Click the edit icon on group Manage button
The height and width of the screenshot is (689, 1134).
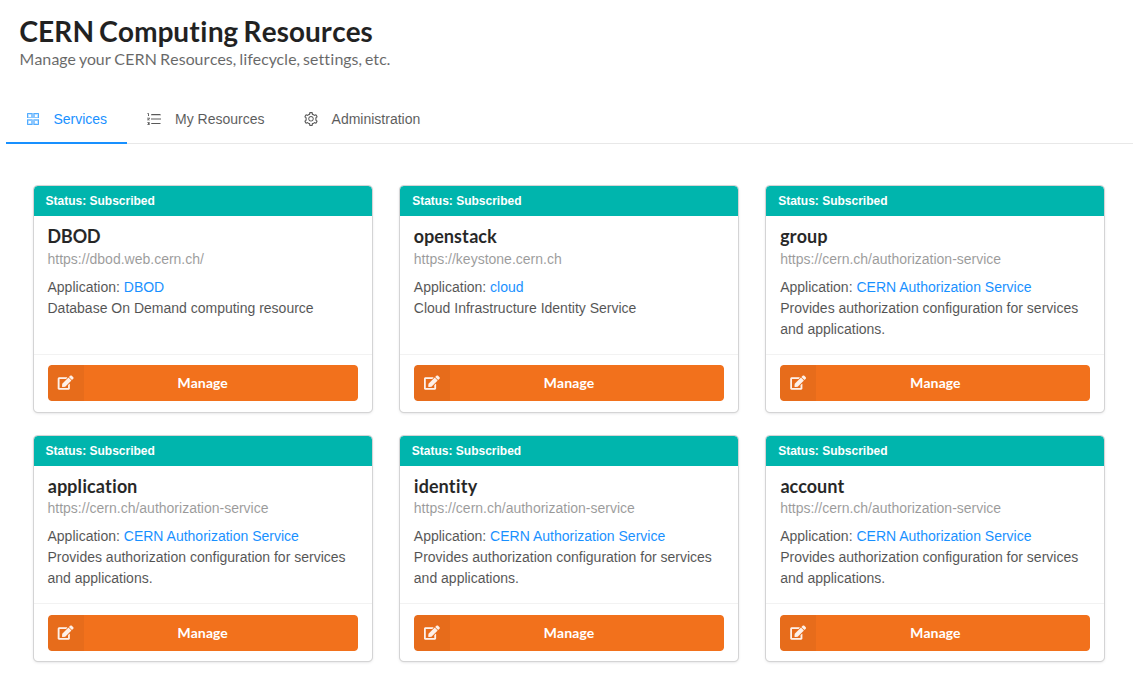(798, 383)
